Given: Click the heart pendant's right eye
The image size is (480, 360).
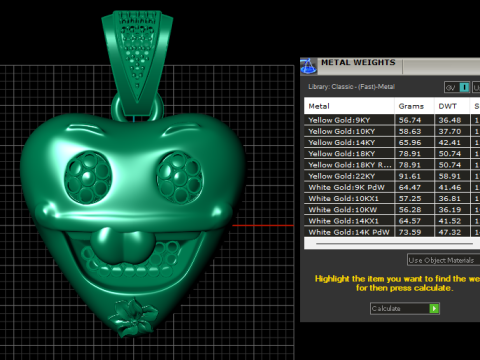Looking at the screenshot, I should coord(180,177).
